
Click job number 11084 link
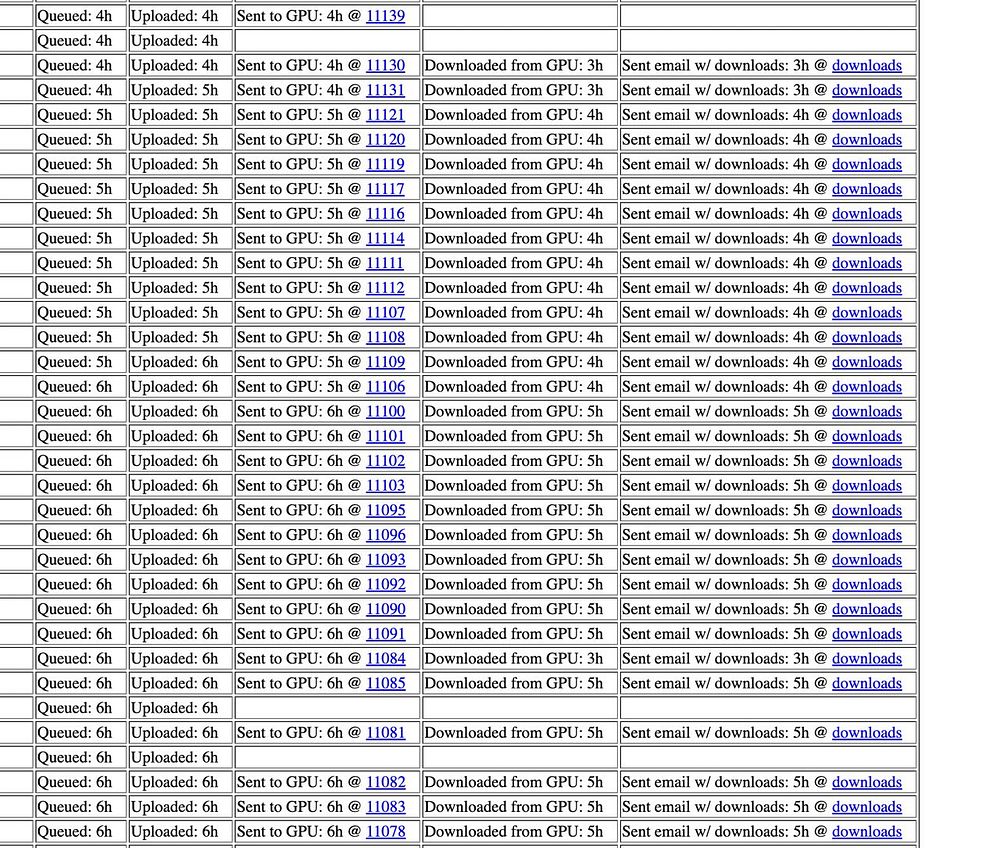385,659
